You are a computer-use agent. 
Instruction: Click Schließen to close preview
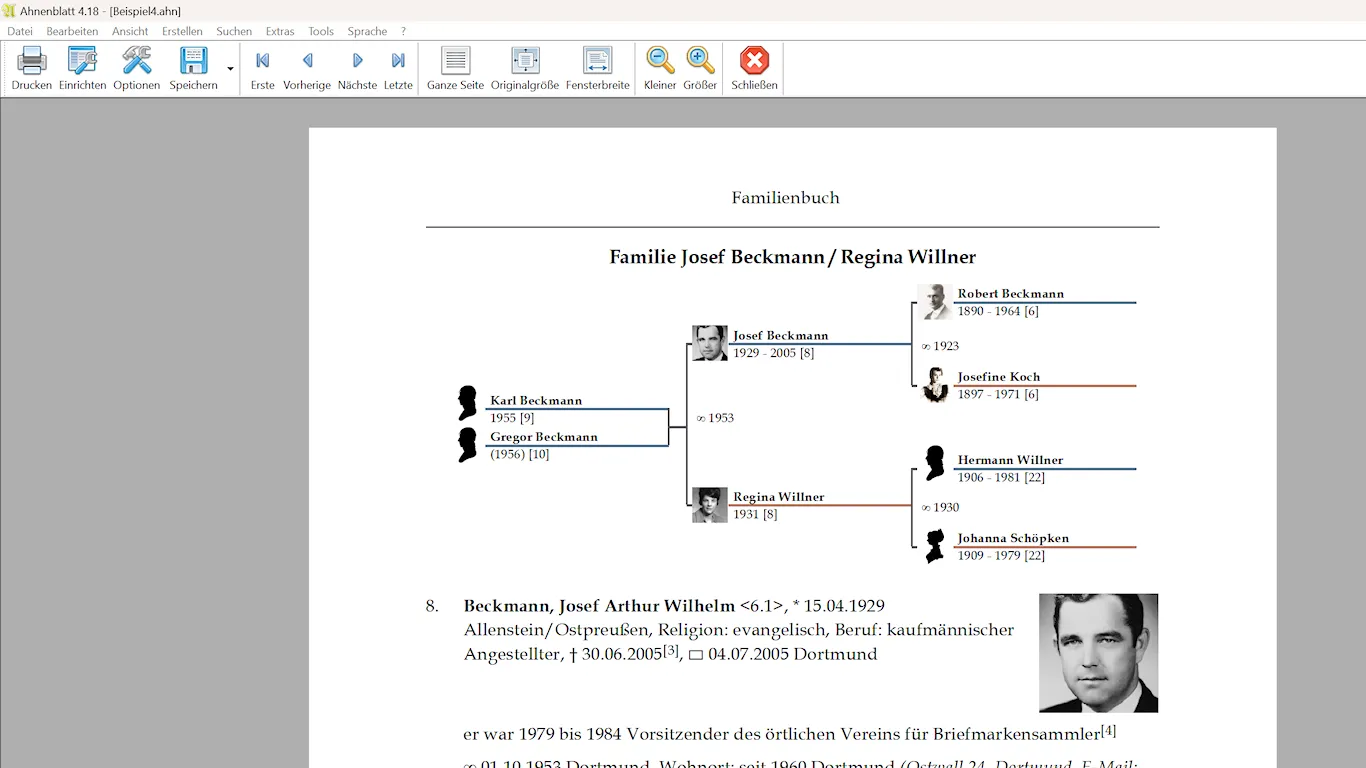coord(754,69)
